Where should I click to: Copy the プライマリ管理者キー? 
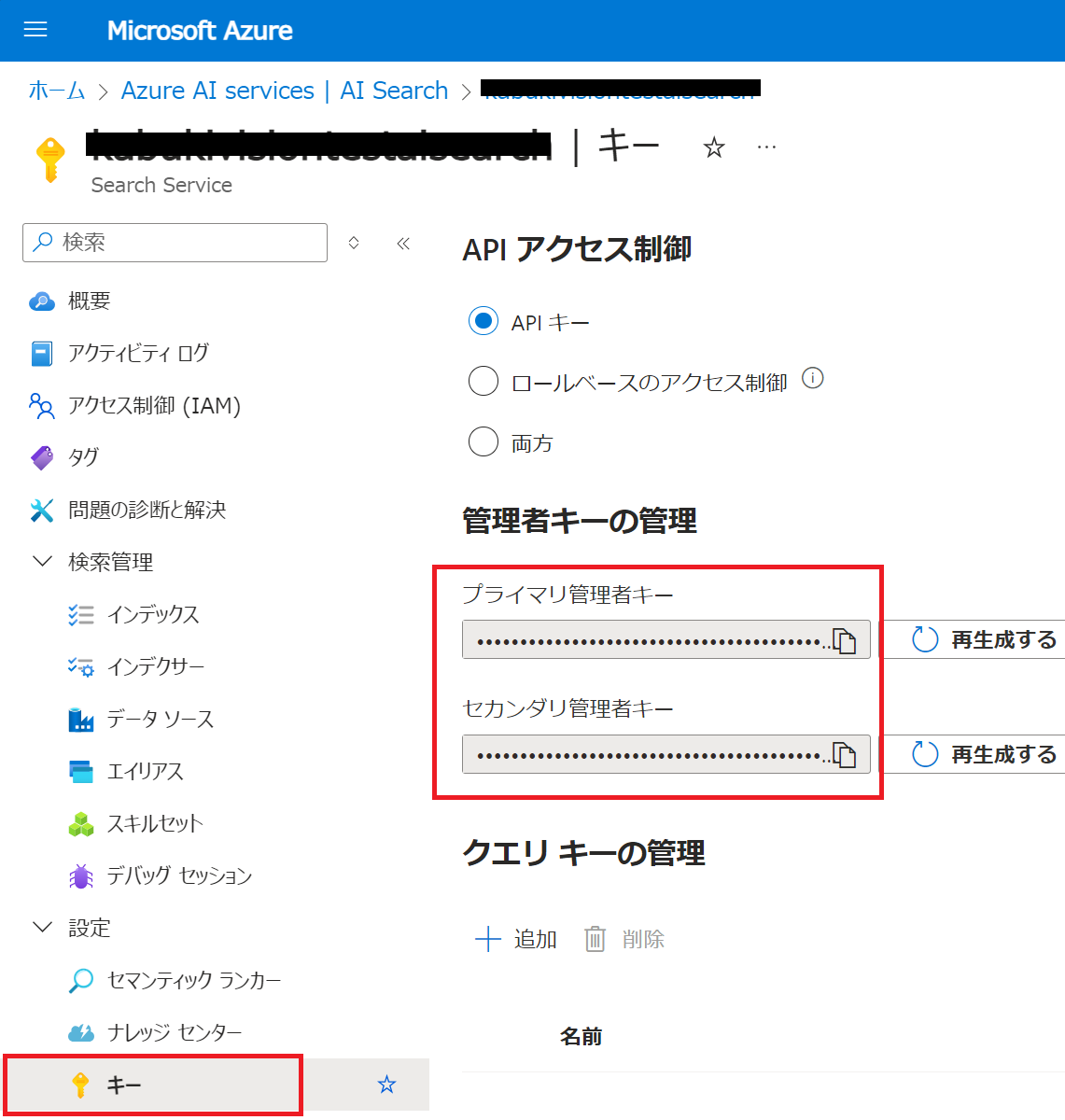point(845,640)
